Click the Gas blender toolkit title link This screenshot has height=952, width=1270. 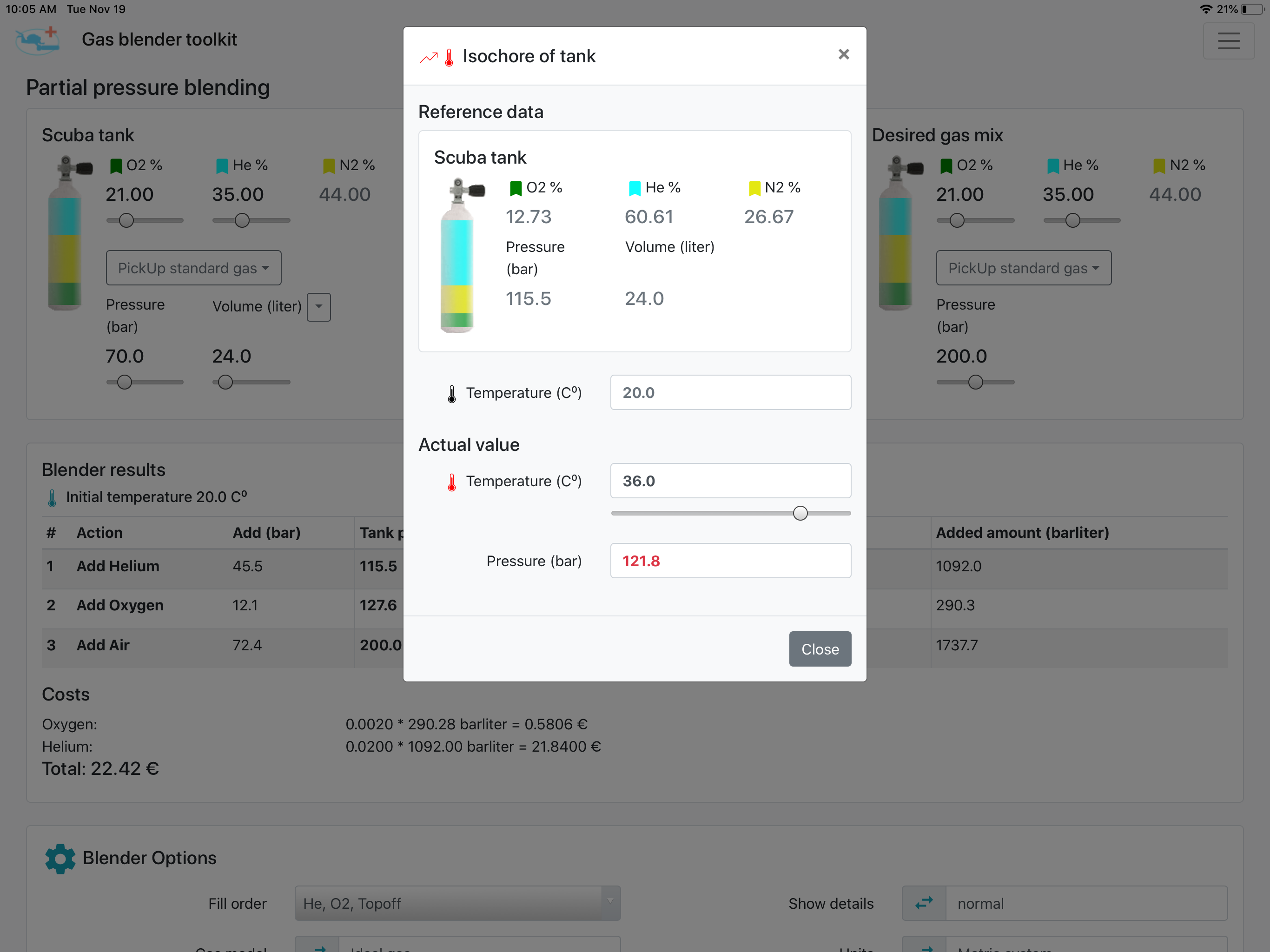[x=159, y=40]
